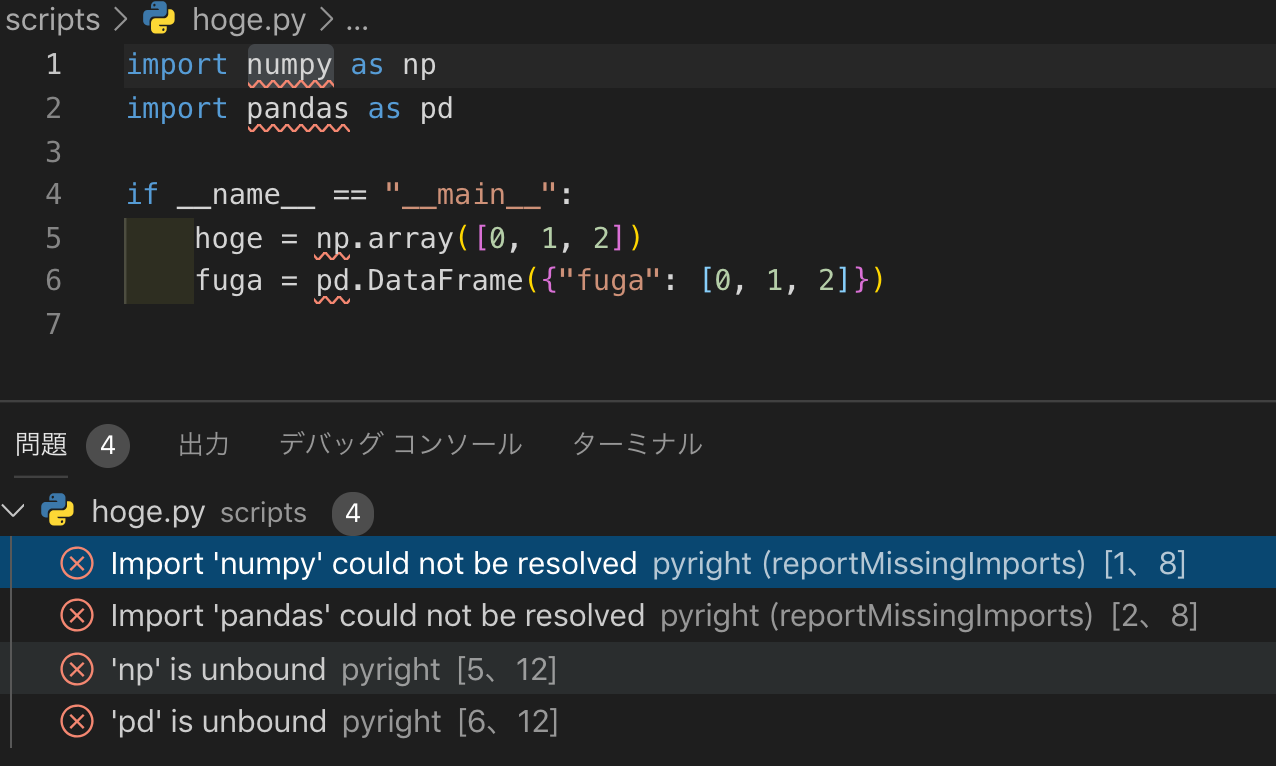Collapse the hoge.py problems group chevron
The image size is (1276, 766).
point(14,512)
